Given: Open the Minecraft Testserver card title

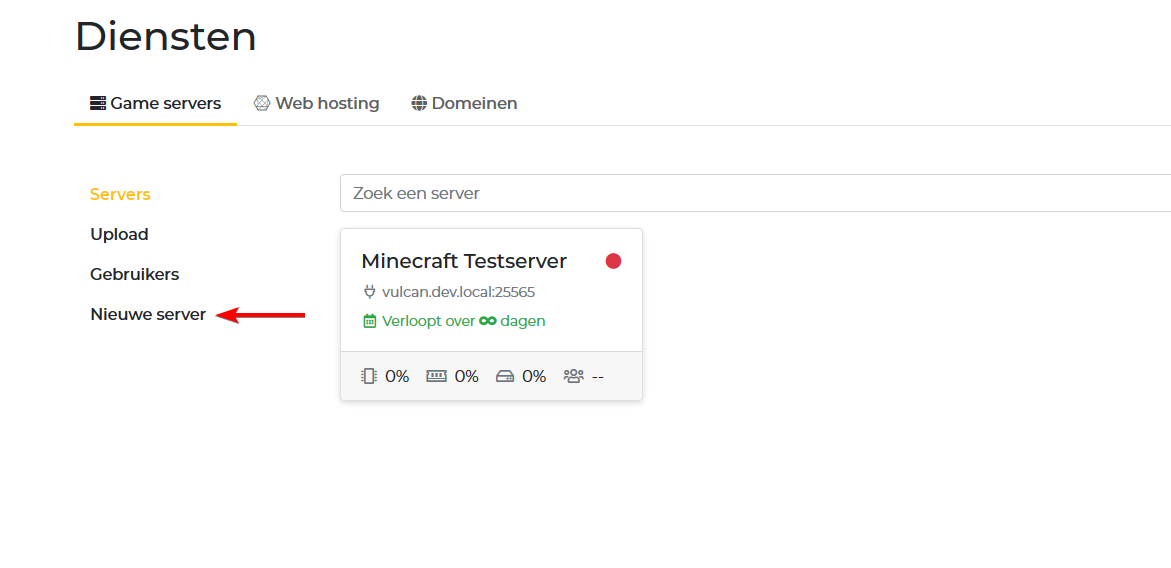Looking at the screenshot, I should (464, 261).
